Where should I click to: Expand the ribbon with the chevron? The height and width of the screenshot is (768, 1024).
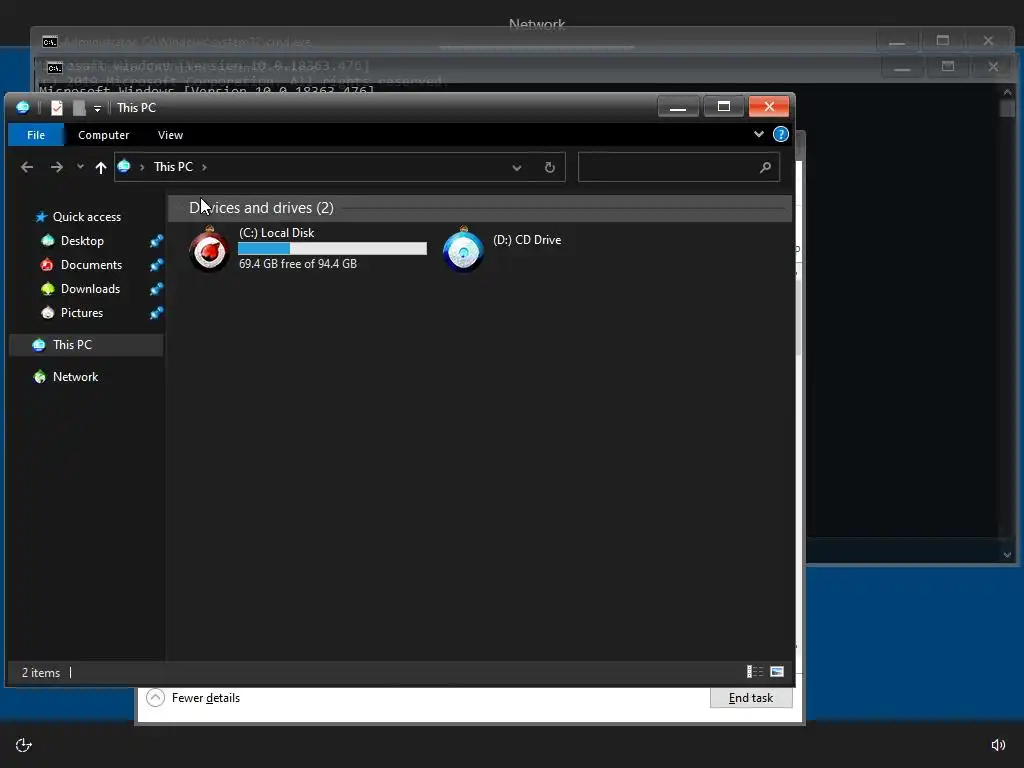(758, 135)
